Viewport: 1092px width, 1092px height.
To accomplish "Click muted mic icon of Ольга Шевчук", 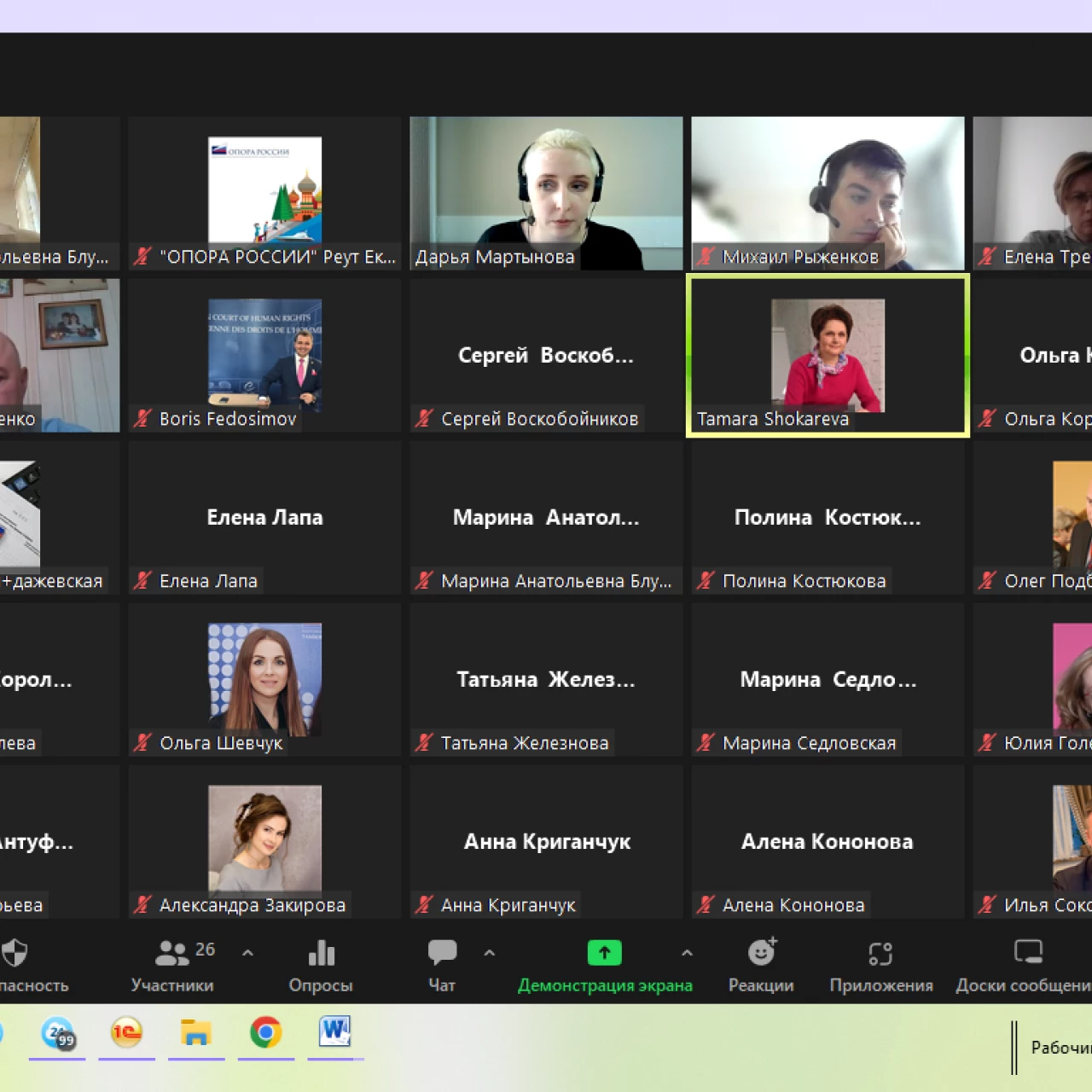I will click(x=142, y=742).
